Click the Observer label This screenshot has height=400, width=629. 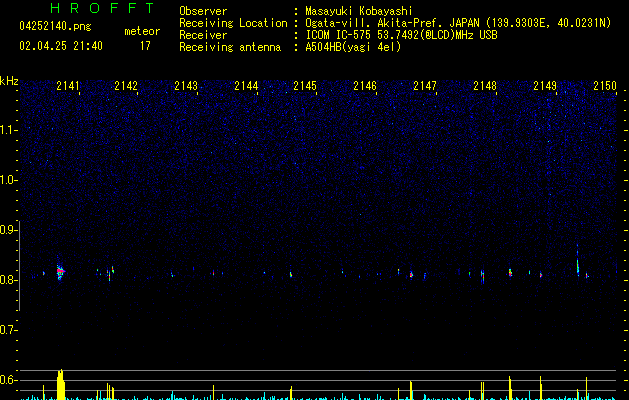(203, 11)
